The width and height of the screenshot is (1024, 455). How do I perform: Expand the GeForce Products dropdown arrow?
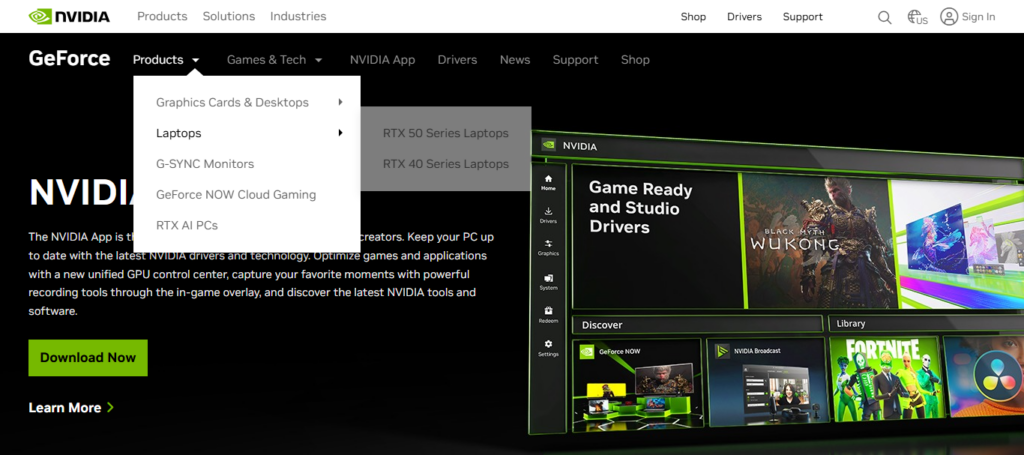pyautogui.click(x=195, y=60)
